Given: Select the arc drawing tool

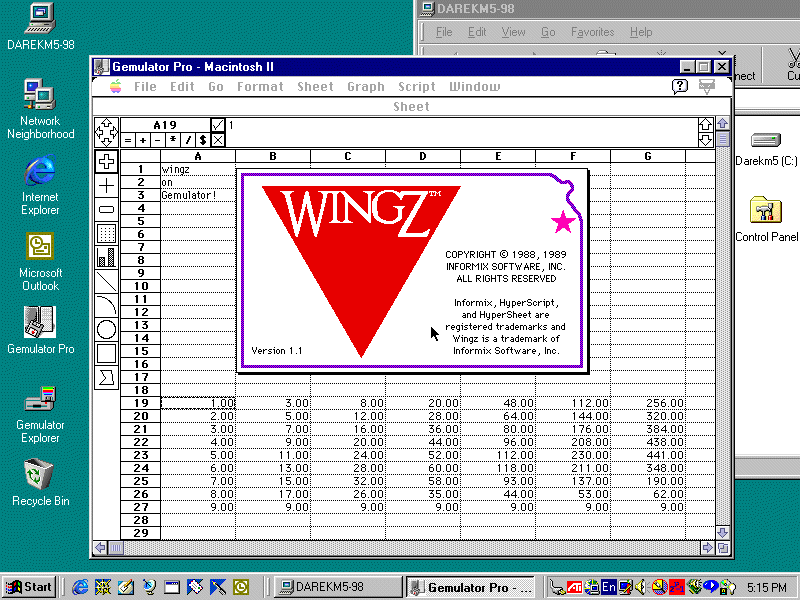Looking at the screenshot, I should (106, 305).
